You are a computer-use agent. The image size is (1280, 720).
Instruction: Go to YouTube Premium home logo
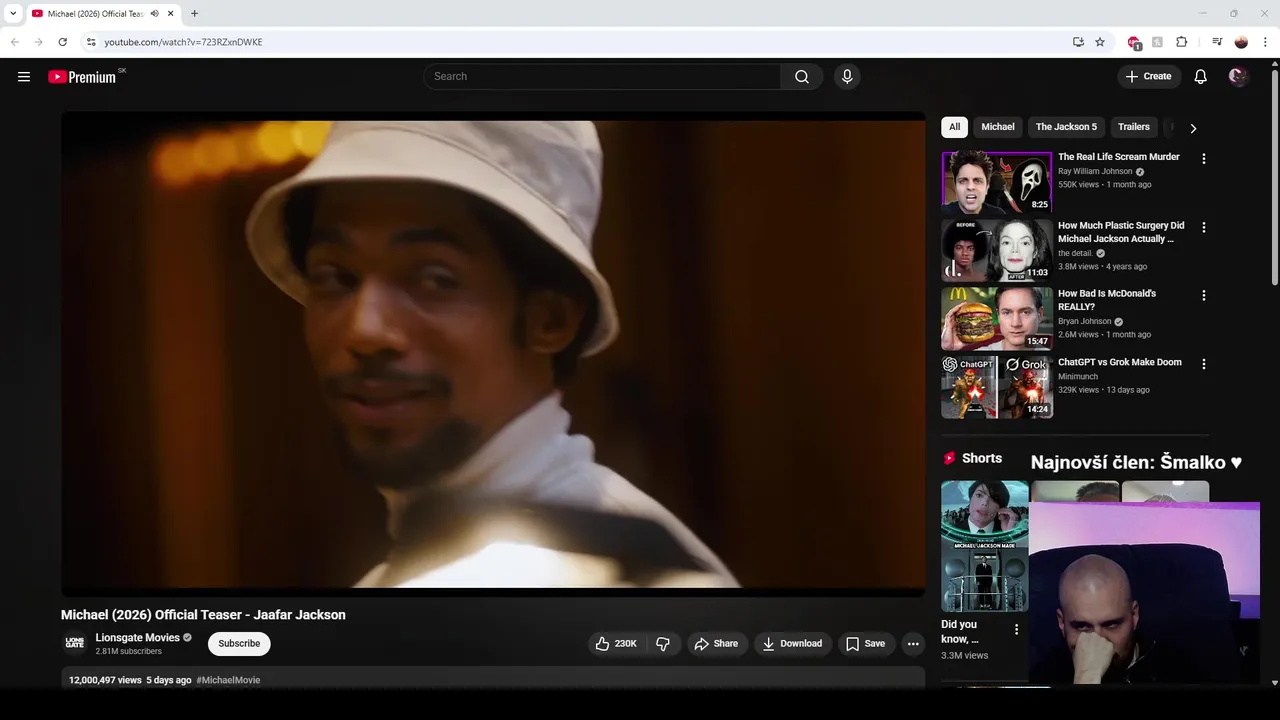pyautogui.click(x=82, y=77)
